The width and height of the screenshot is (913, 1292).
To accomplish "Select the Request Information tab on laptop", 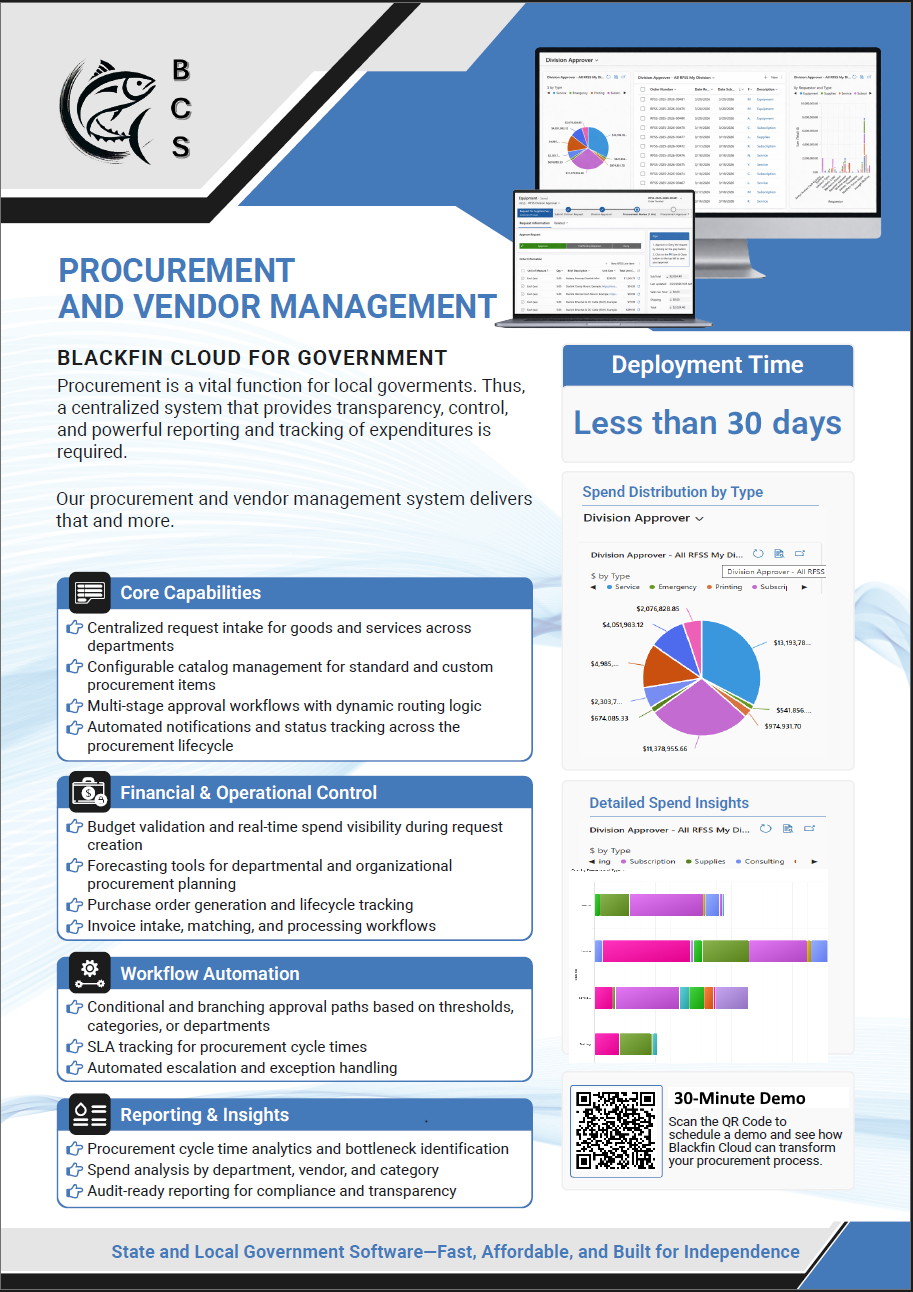I will point(535,223).
